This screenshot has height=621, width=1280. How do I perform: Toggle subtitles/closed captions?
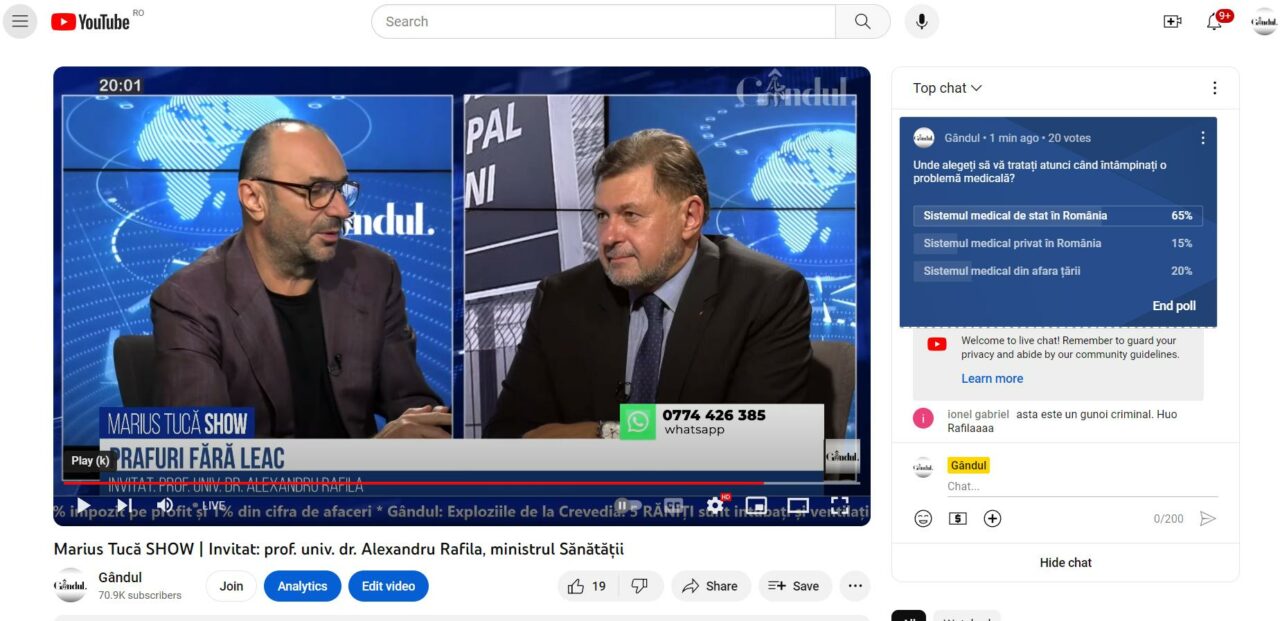click(x=674, y=505)
